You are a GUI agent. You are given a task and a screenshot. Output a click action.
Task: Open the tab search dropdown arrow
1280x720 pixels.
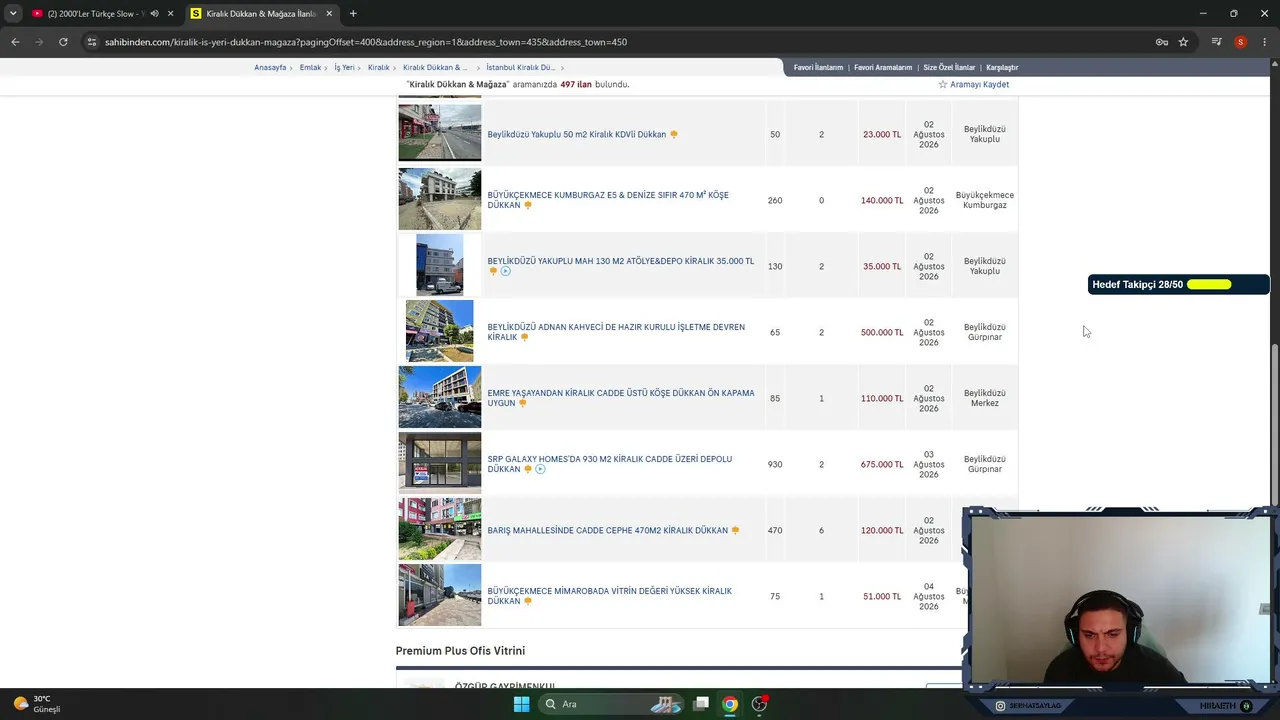[13, 14]
